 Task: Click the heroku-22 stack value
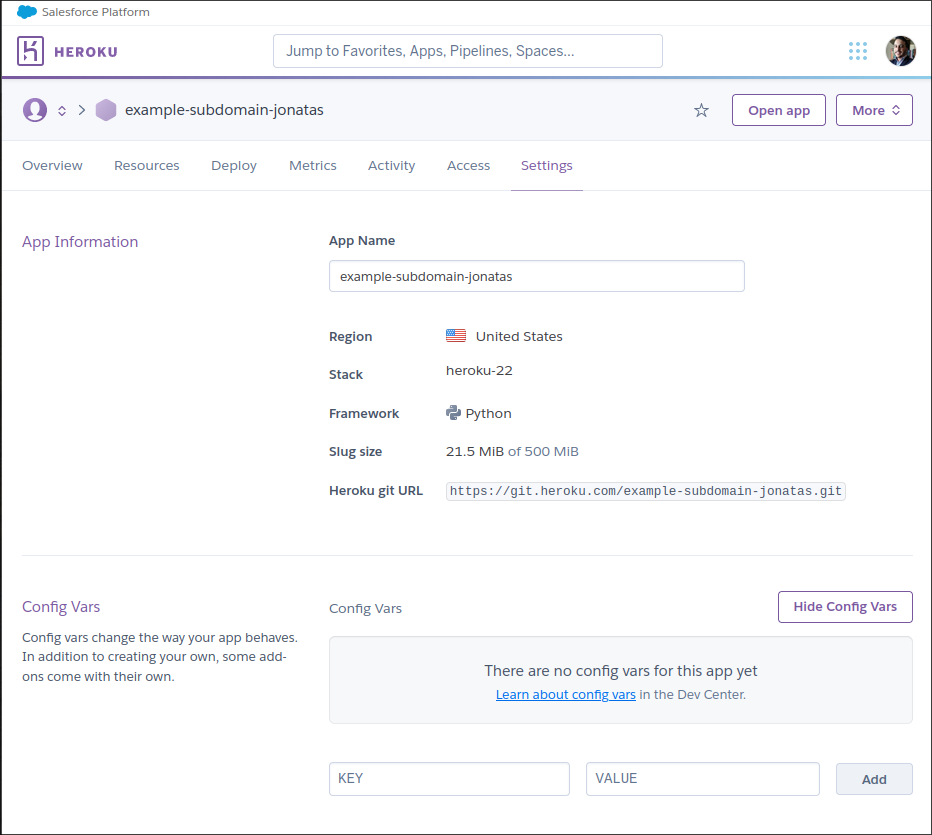coord(479,371)
